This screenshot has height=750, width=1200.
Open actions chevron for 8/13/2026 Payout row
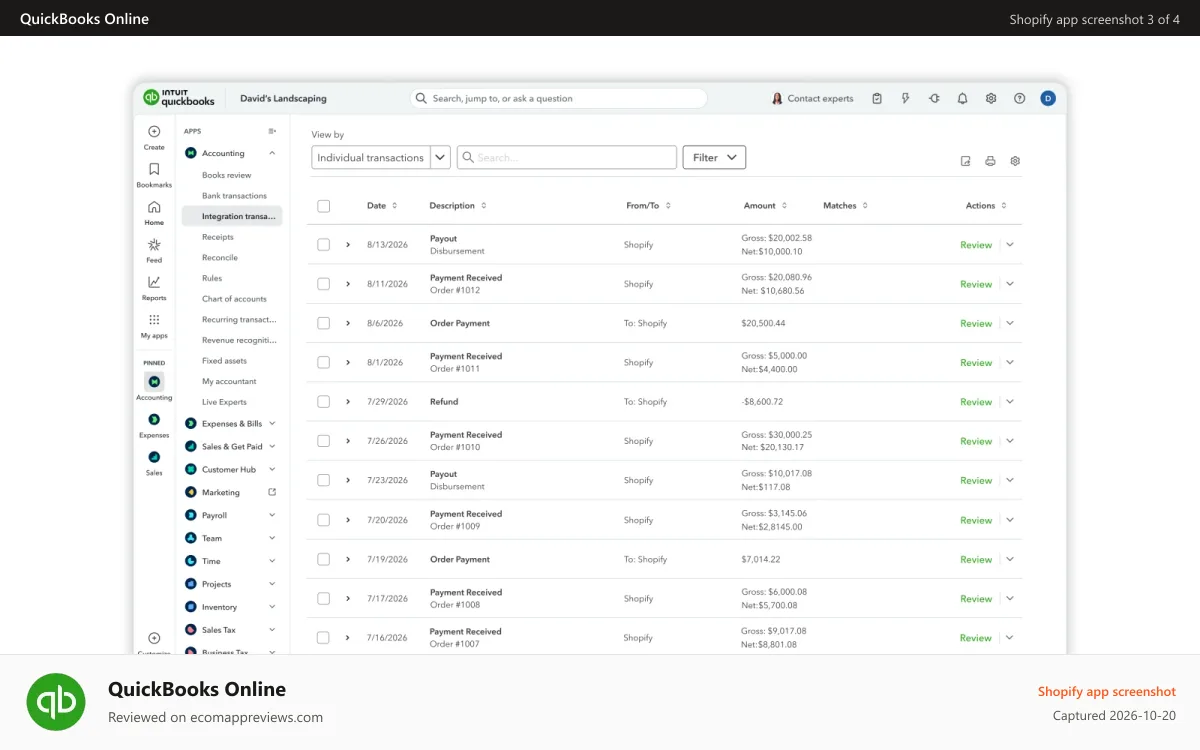pos(1010,245)
